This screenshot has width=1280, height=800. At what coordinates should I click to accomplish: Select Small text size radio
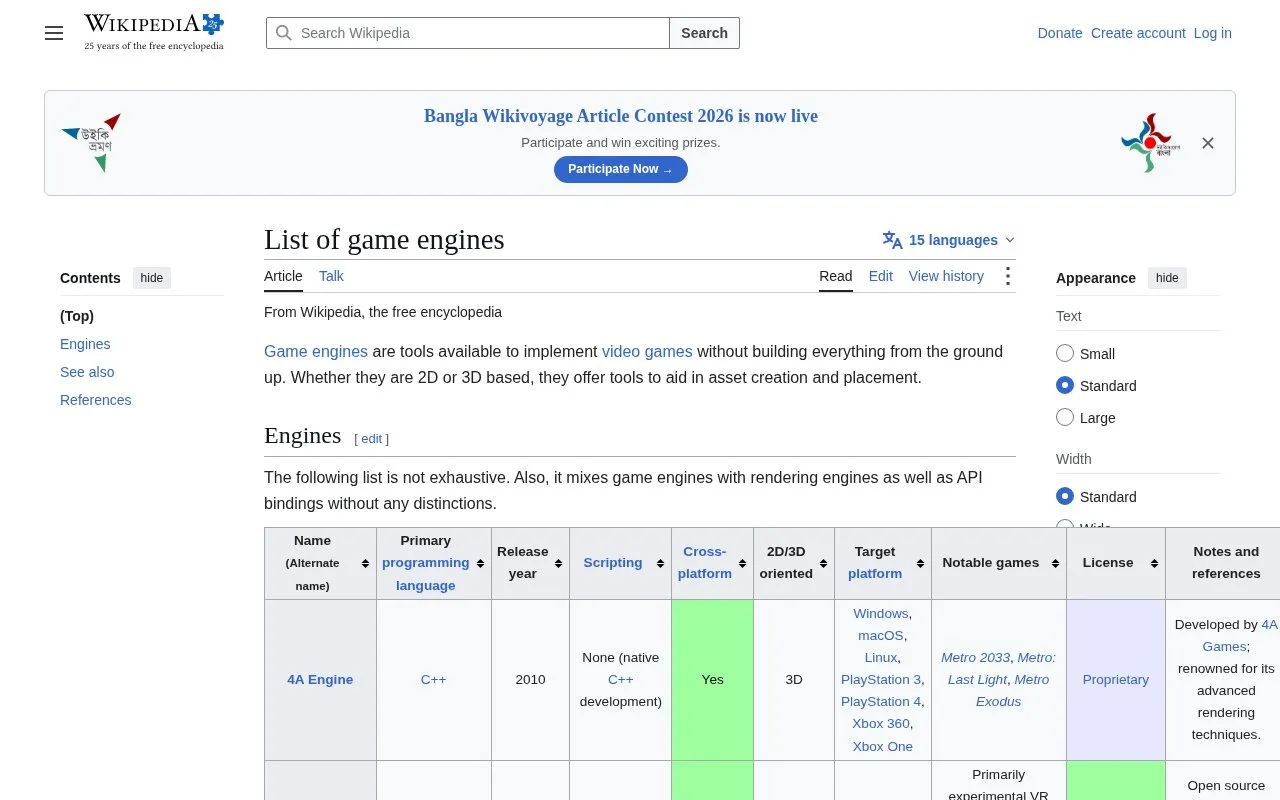click(1065, 353)
